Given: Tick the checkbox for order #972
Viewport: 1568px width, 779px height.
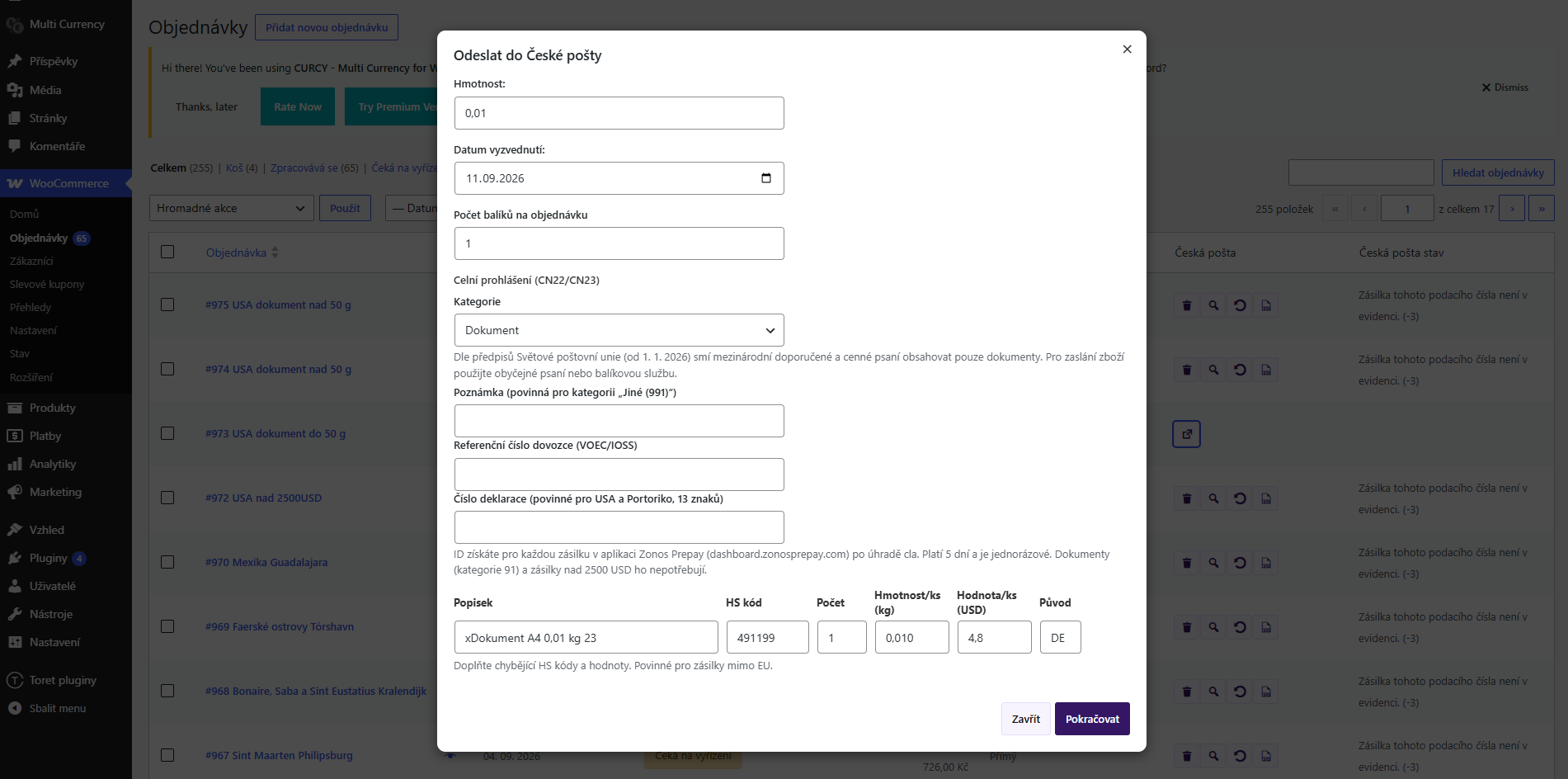Looking at the screenshot, I should coord(167,498).
